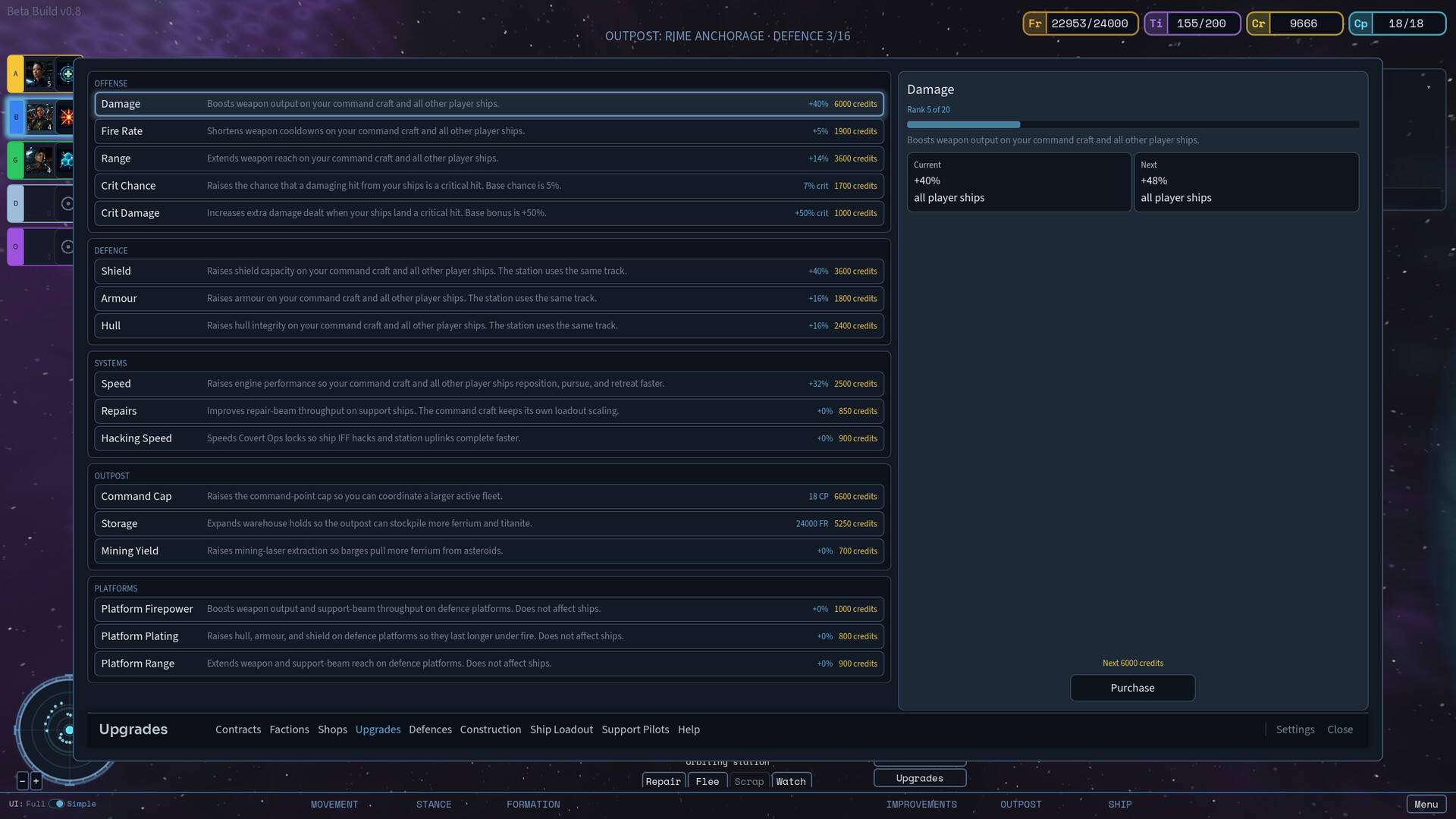Screen dimensions: 1456x819
Task: Click the Next +48% stat card
Action: 1246,182
